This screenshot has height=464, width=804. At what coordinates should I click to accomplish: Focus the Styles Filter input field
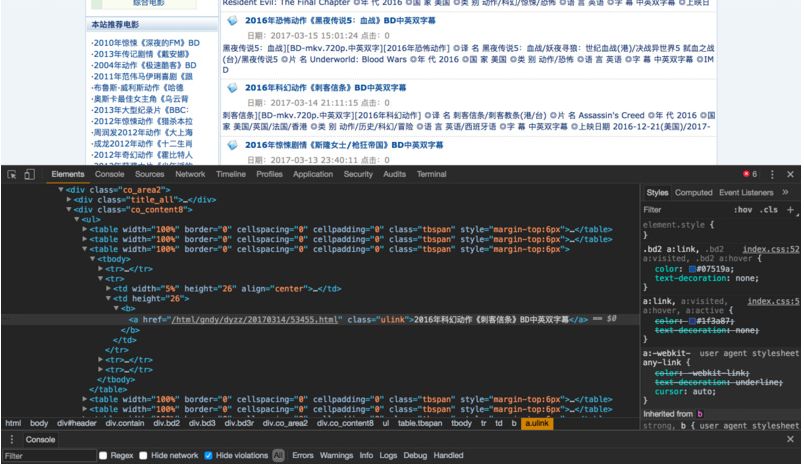click(686, 210)
